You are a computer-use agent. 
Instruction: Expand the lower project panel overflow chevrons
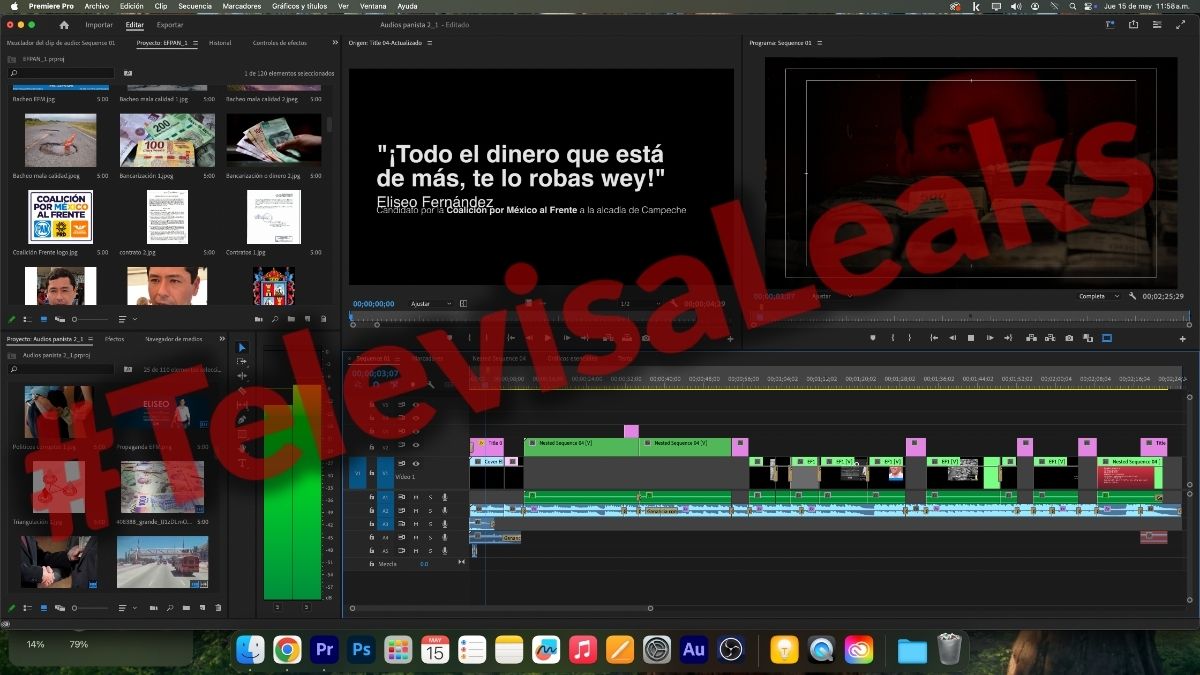pyautogui.click(x=224, y=339)
